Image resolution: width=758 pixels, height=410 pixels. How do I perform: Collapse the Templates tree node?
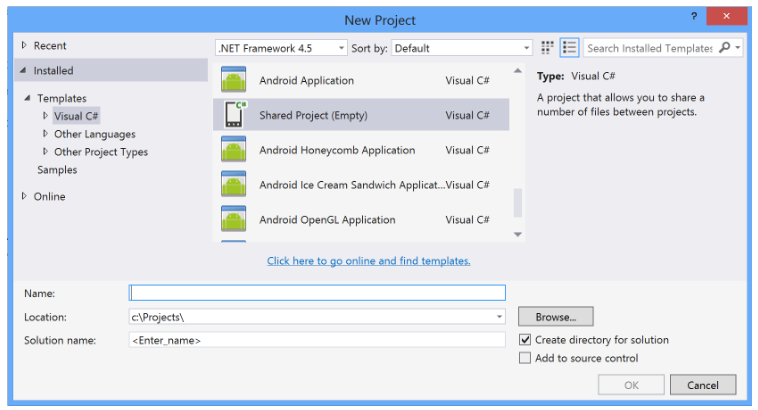point(28,98)
